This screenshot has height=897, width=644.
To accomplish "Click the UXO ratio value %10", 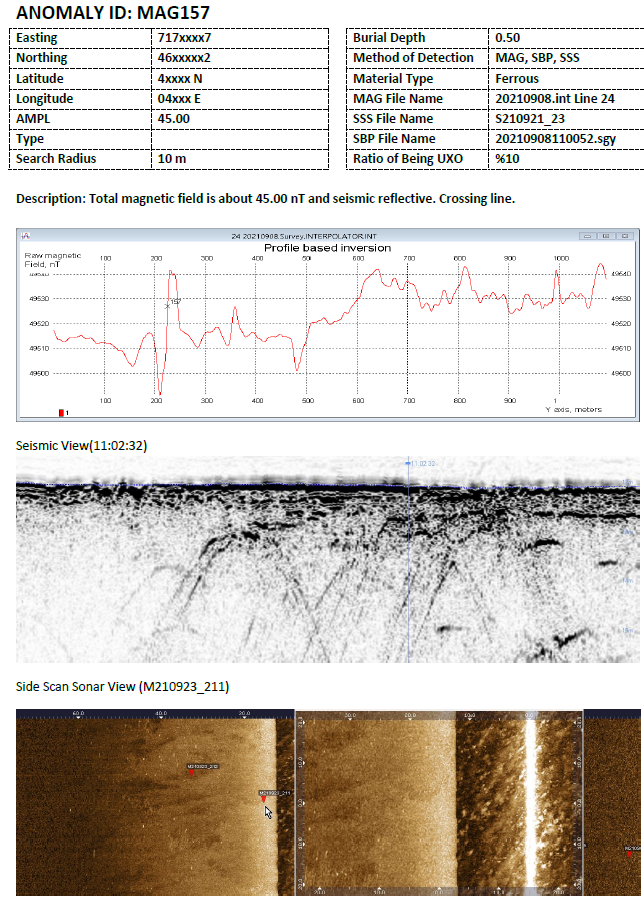I will pos(507,158).
